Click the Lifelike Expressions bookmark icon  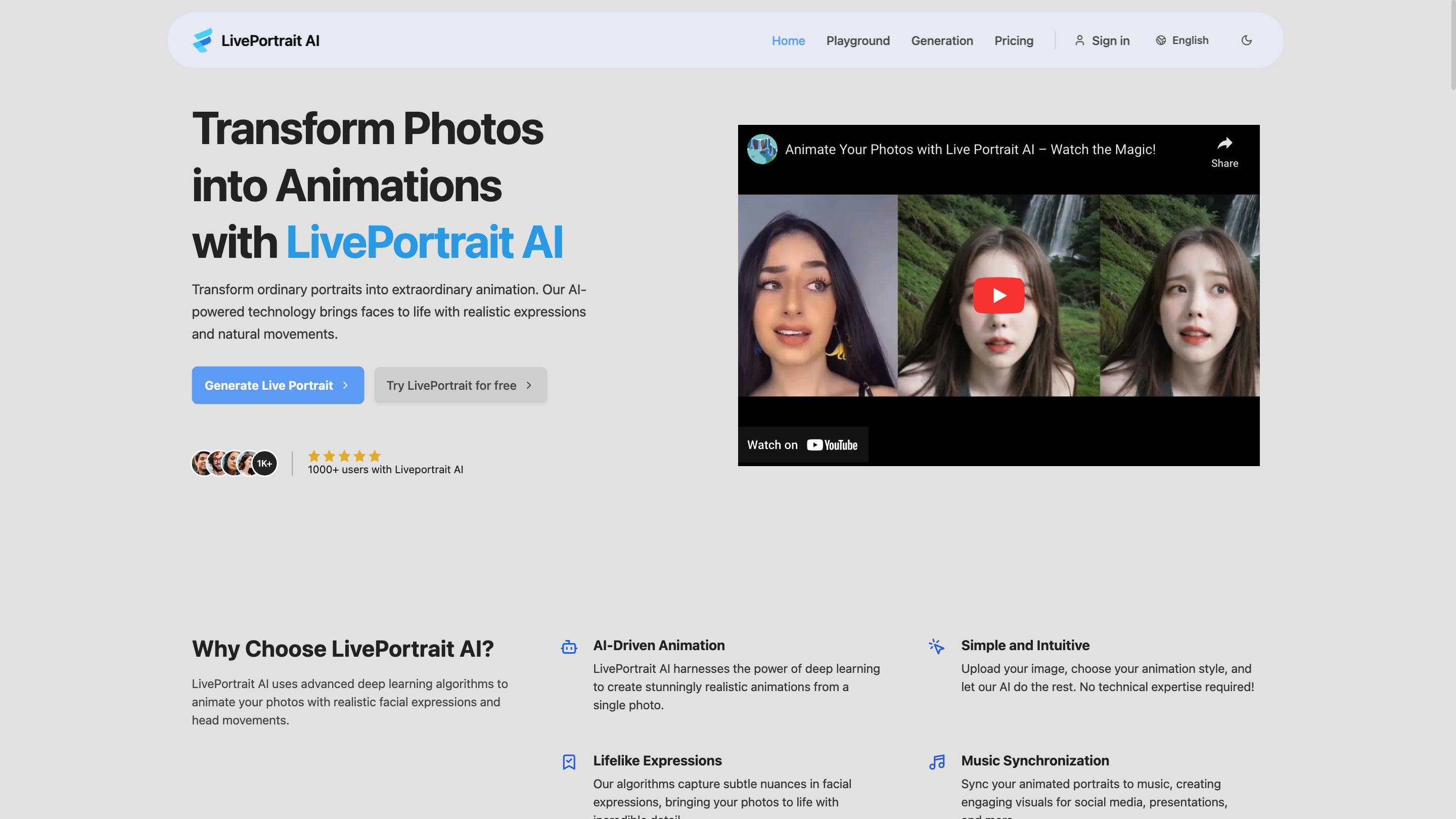569,762
